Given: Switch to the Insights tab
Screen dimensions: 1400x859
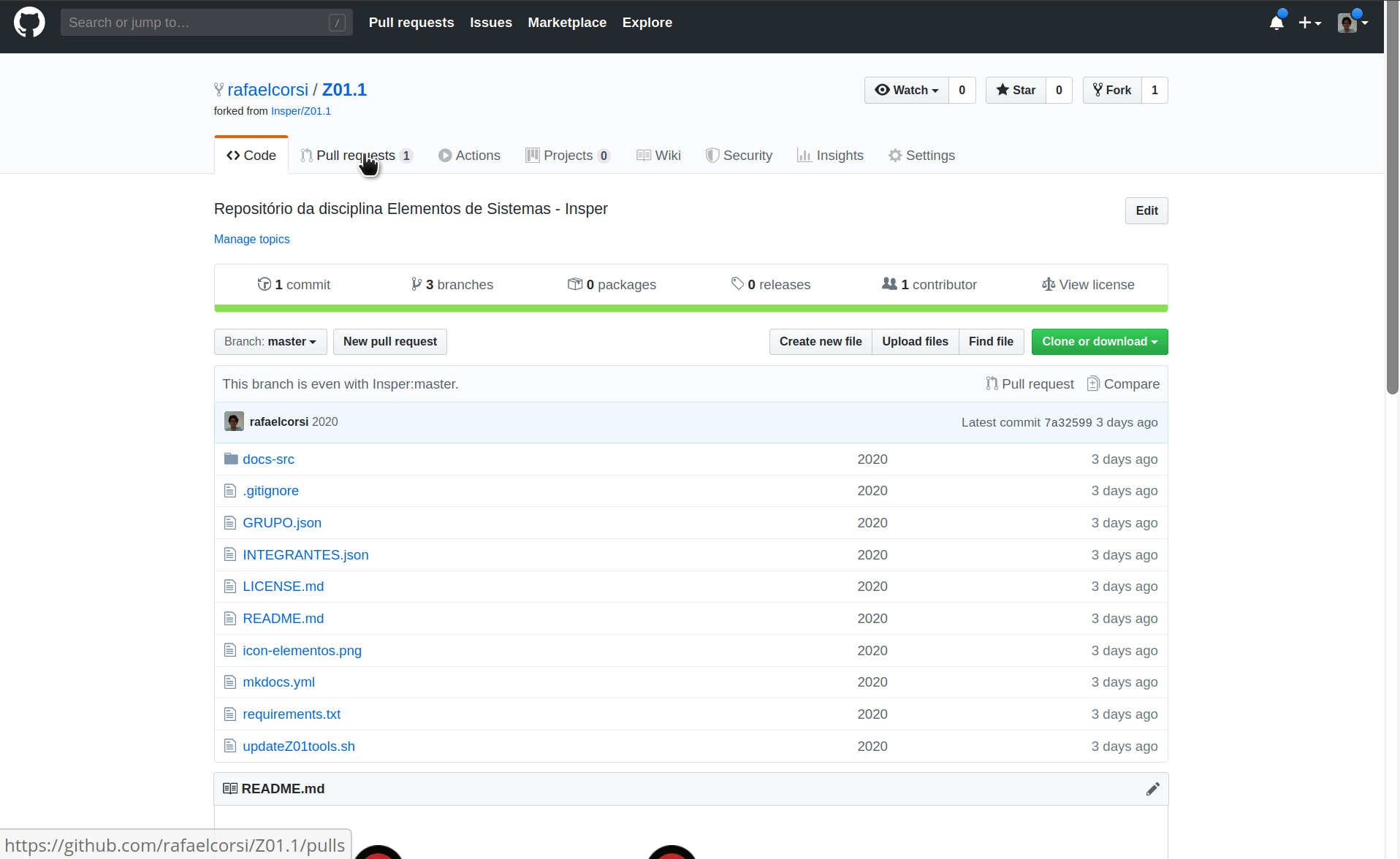Looking at the screenshot, I should click(830, 155).
